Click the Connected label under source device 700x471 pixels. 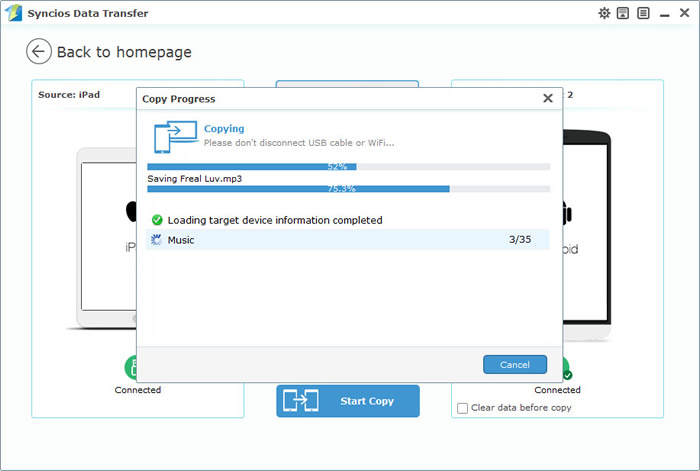tap(138, 390)
